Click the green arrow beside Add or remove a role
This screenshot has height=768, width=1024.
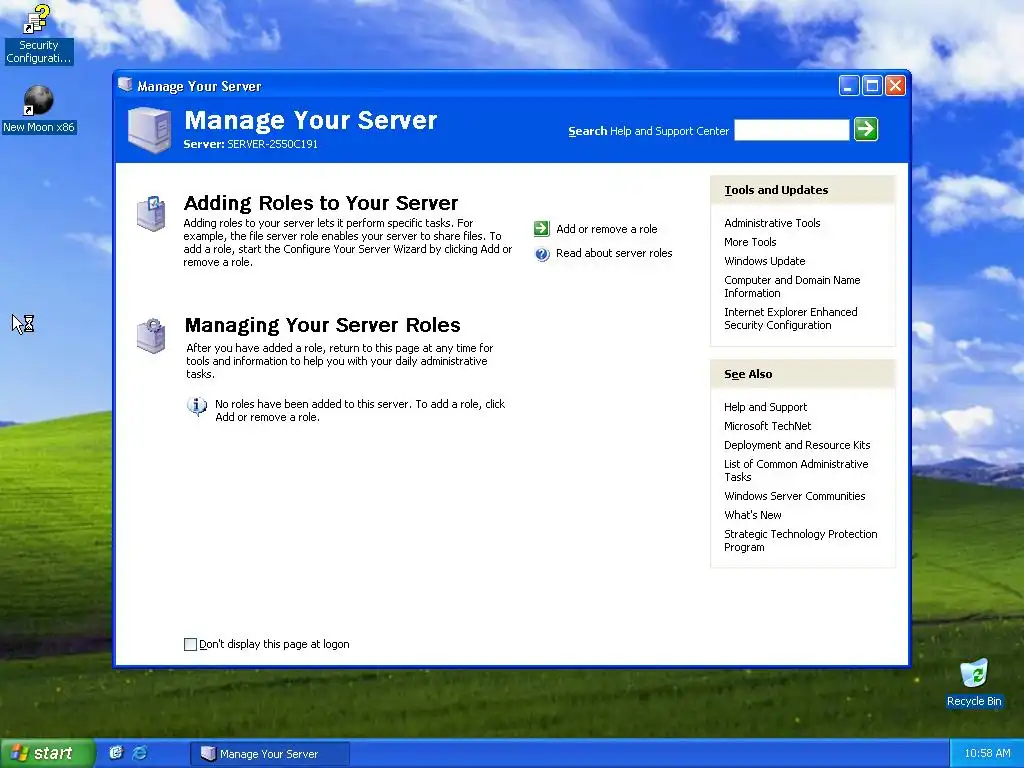pyautogui.click(x=541, y=229)
